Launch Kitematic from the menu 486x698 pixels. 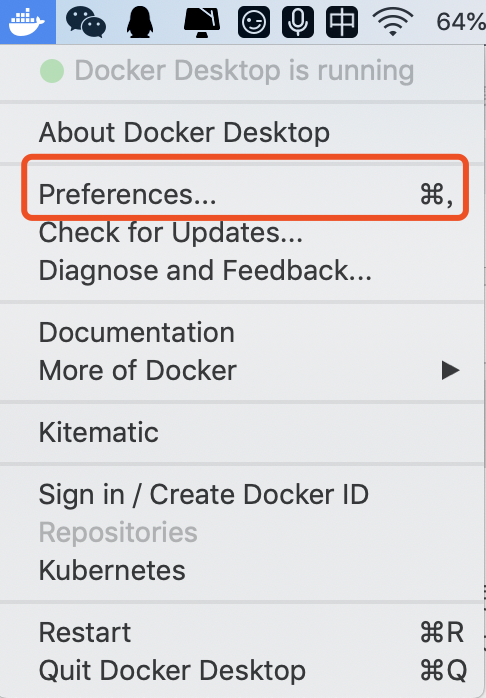[x=243, y=432]
